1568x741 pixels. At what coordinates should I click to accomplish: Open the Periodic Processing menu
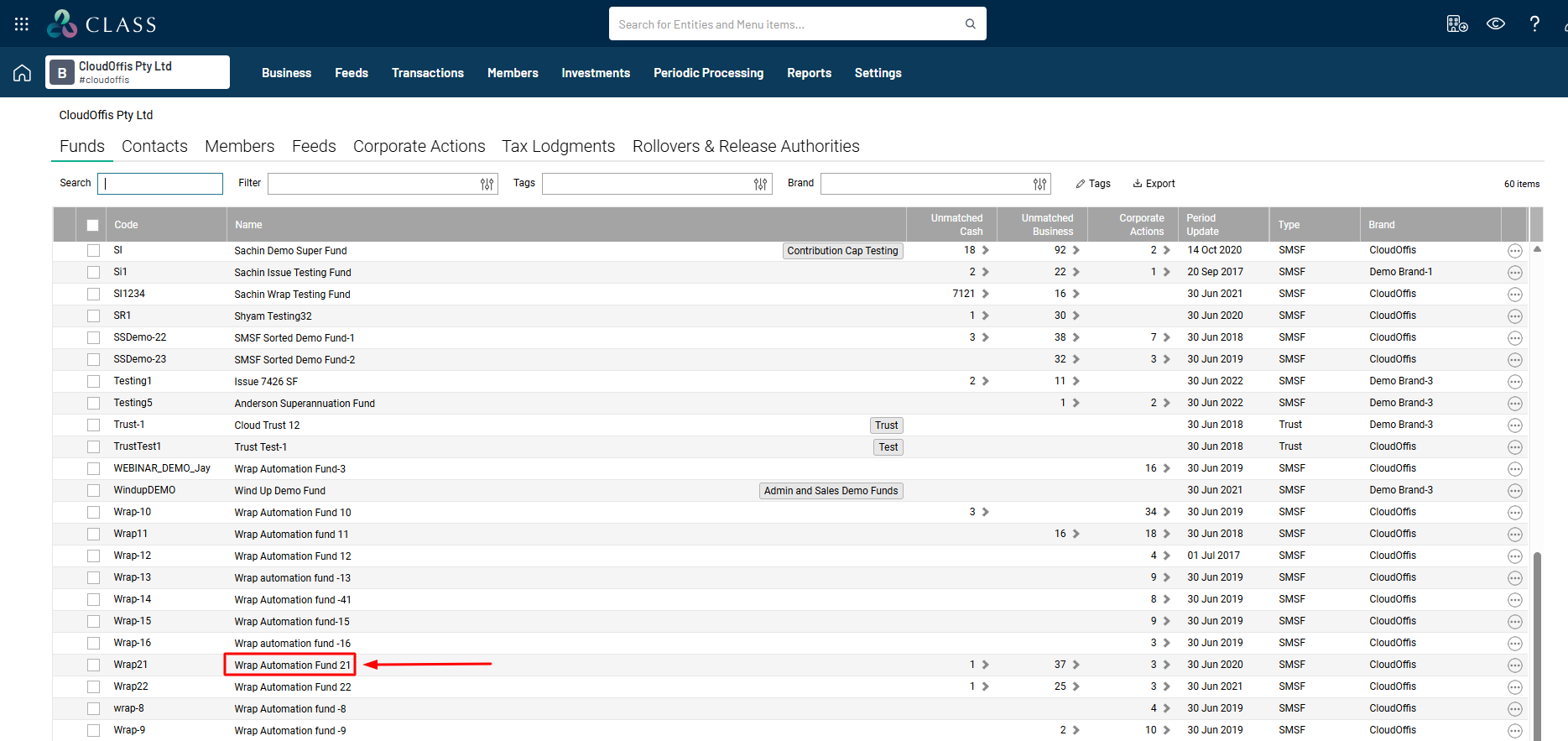[x=708, y=73]
